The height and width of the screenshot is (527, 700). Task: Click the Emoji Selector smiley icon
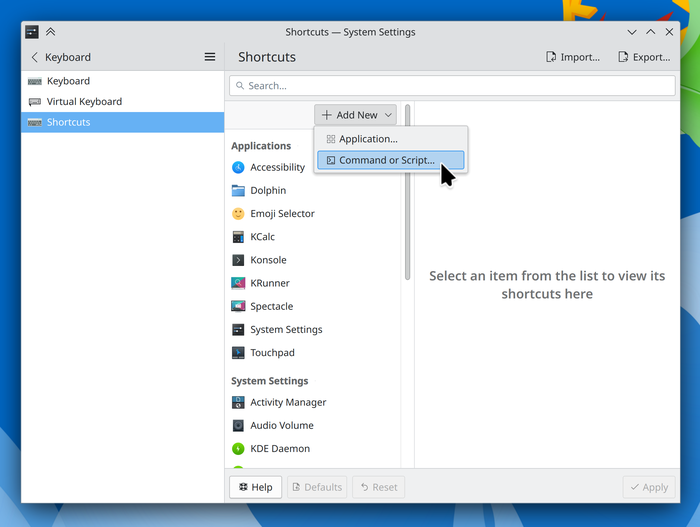point(238,214)
